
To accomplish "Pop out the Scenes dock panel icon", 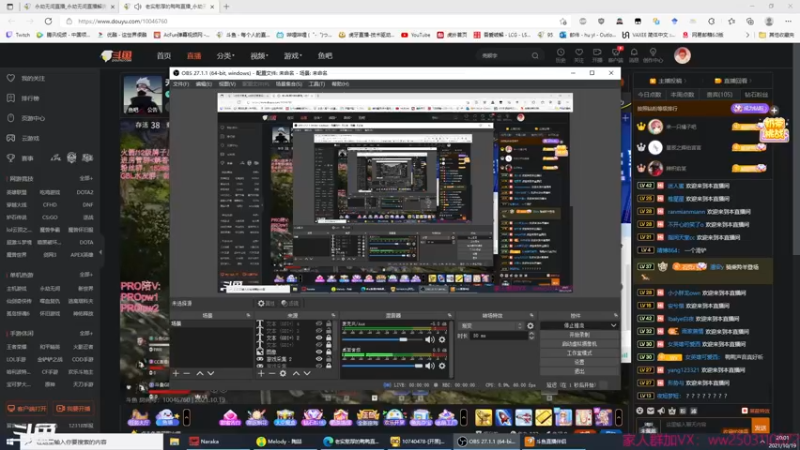I will (248, 315).
